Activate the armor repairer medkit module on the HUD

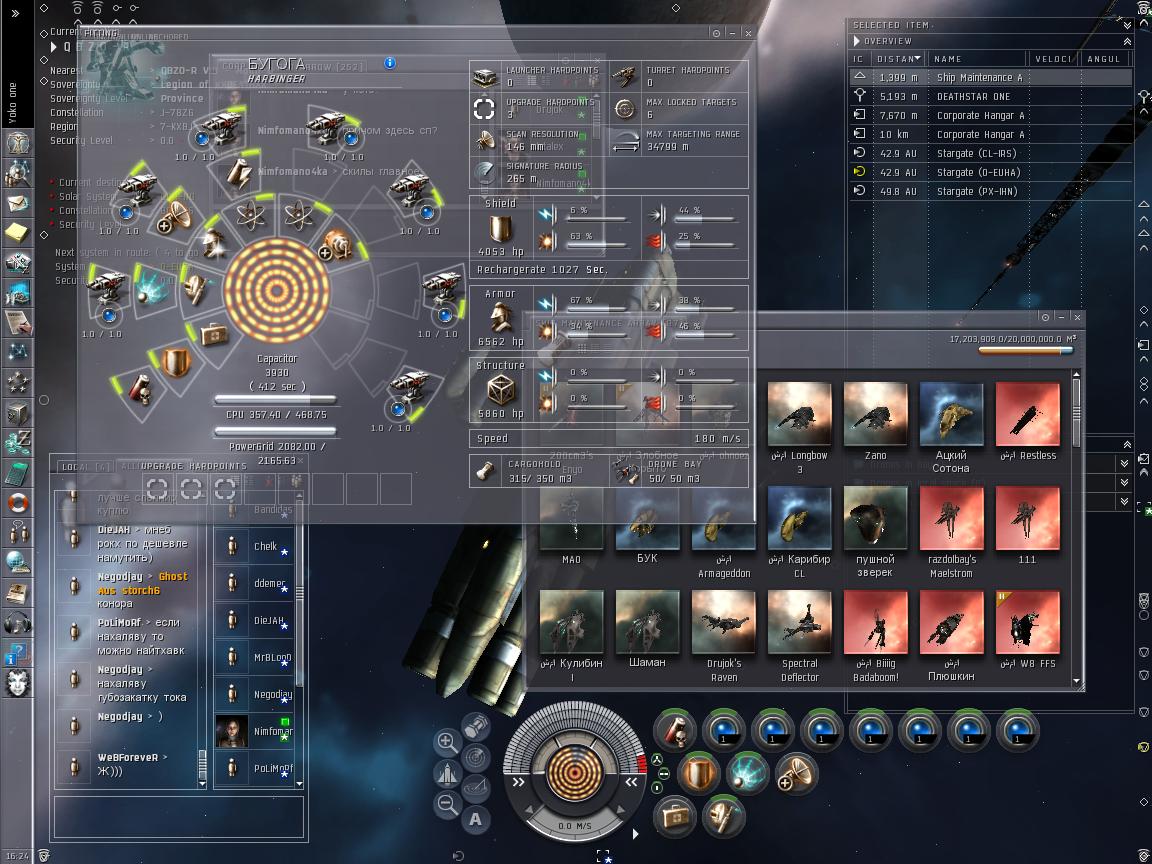point(674,816)
